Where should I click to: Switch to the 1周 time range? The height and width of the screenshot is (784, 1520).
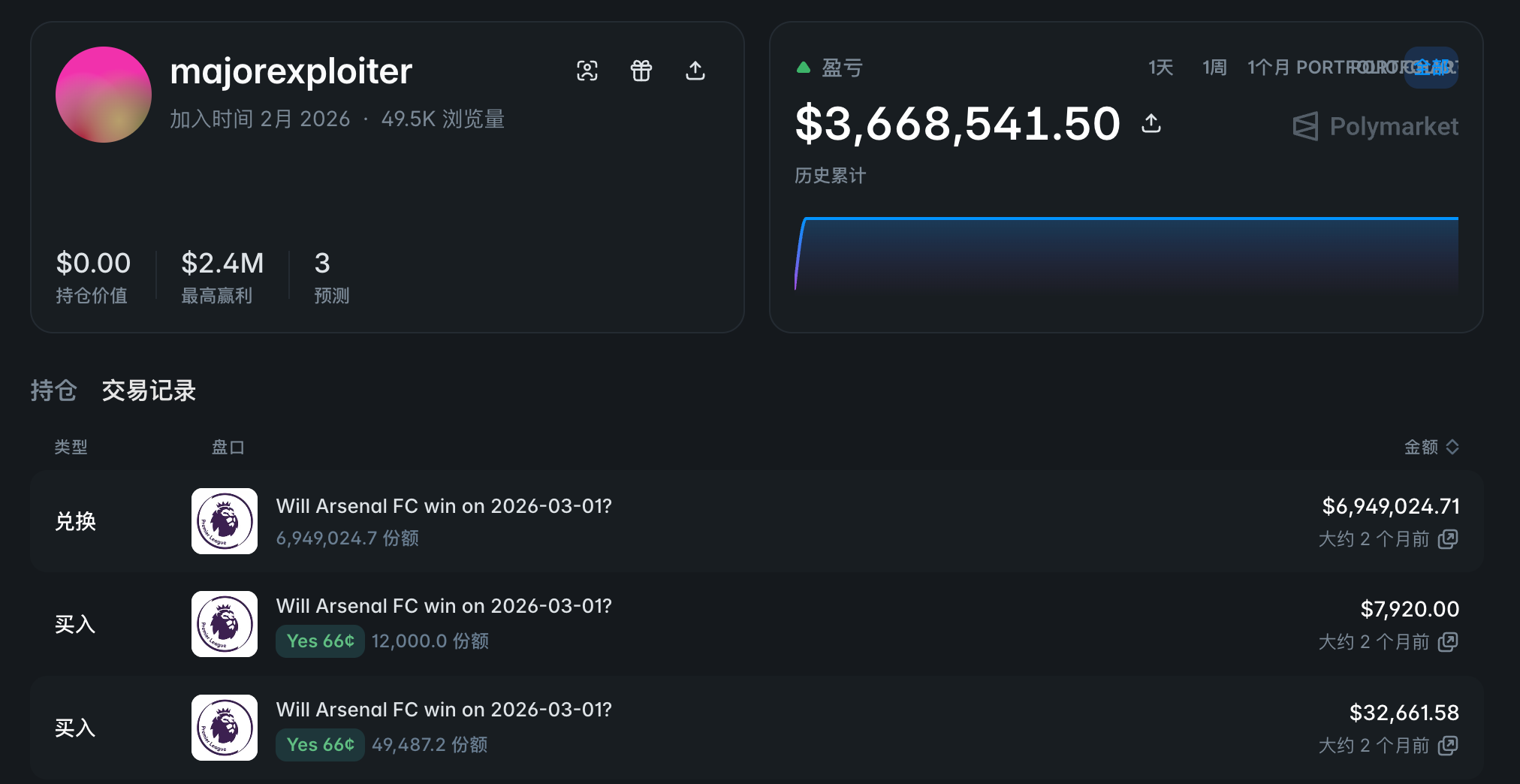pos(1214,67)
